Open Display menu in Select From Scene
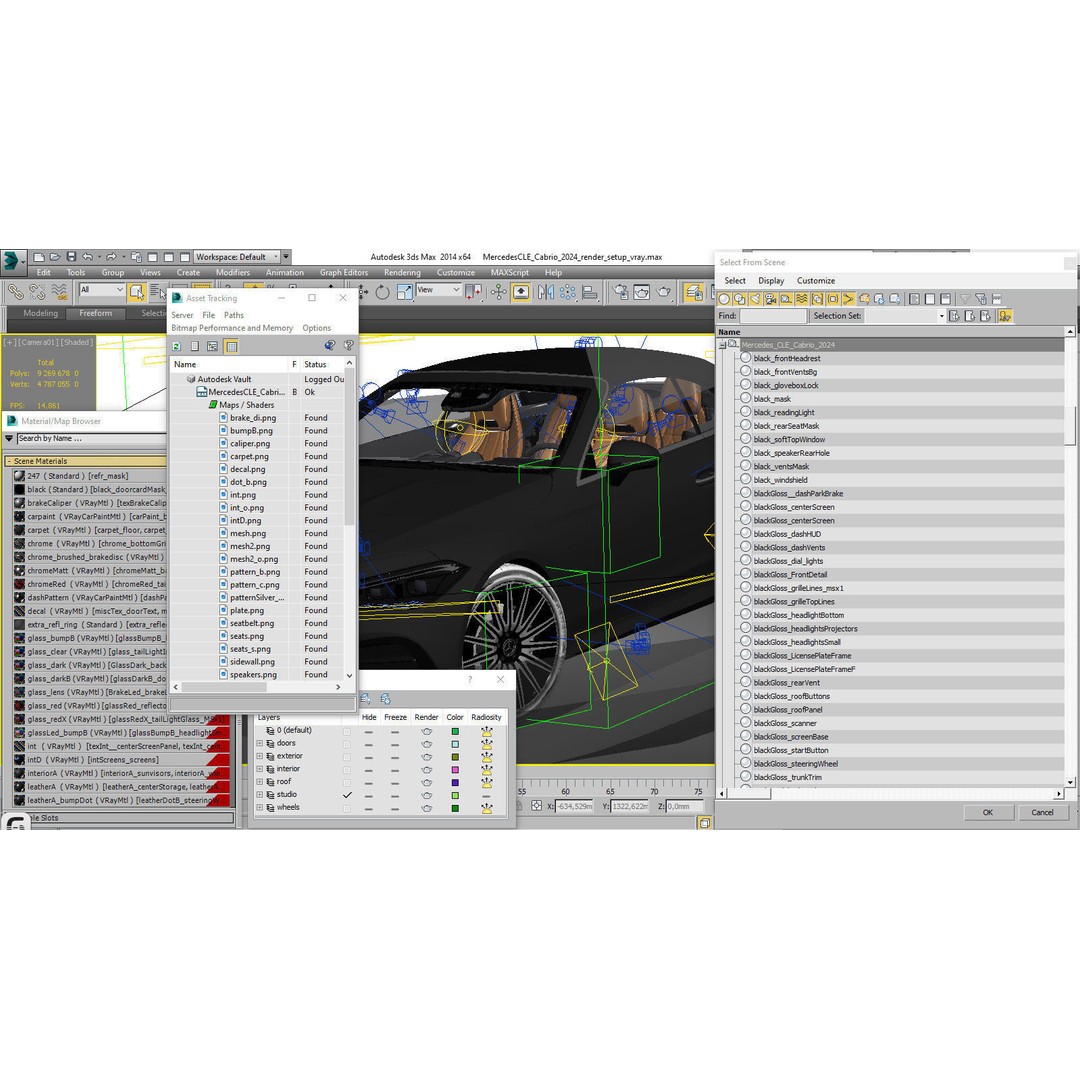The height and width of the screenshot is (1080, 1080). [771, 281]
